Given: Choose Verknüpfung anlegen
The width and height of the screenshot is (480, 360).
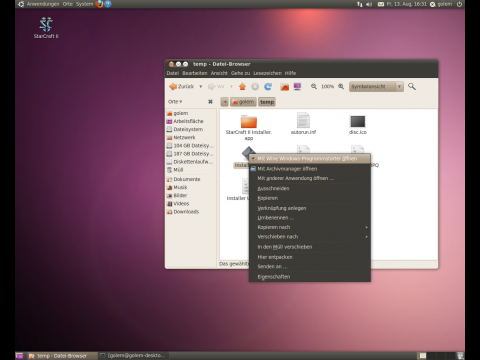Looking at the screenshot, I should click(x=310, y=208).
